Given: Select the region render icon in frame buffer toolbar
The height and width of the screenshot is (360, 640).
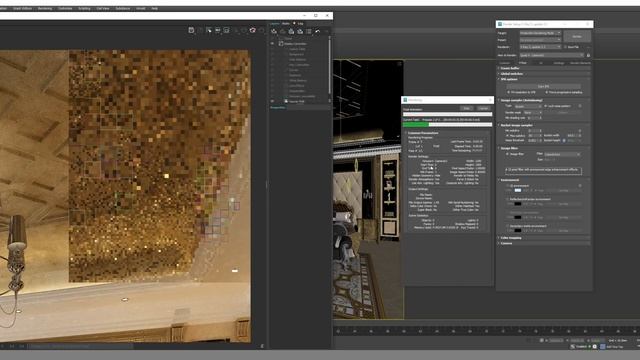Looking at the screenshot, I should click(226, 30).
